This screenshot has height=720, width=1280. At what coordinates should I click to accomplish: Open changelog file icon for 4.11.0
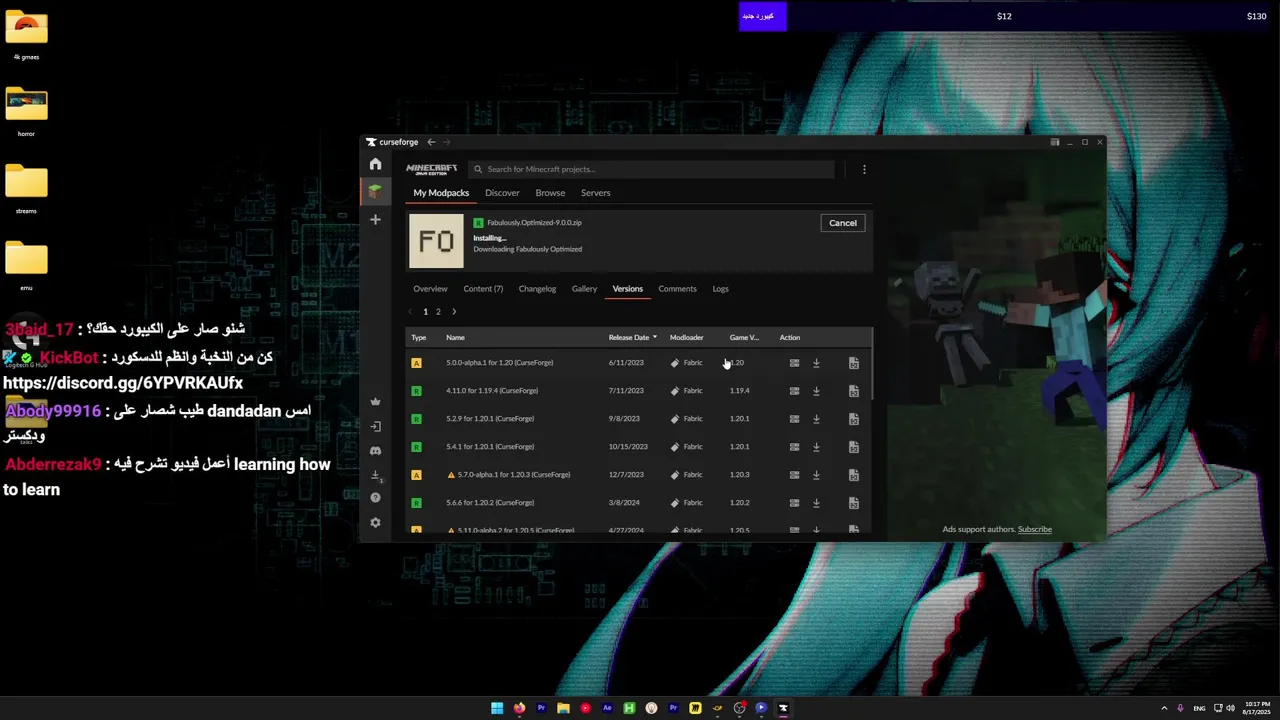pyautogui.click(x=853, y=391)
